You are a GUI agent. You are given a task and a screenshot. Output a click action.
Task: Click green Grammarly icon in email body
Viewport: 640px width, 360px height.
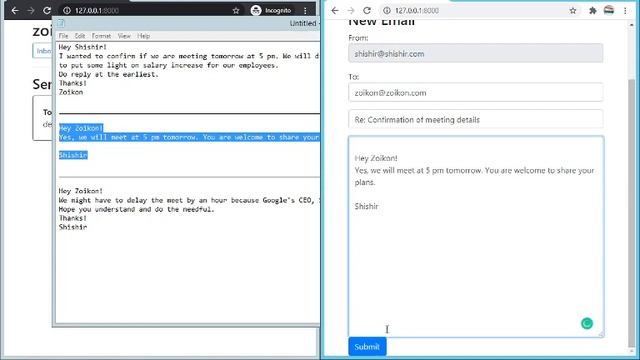pyautogui.click(x=587, y=323)
